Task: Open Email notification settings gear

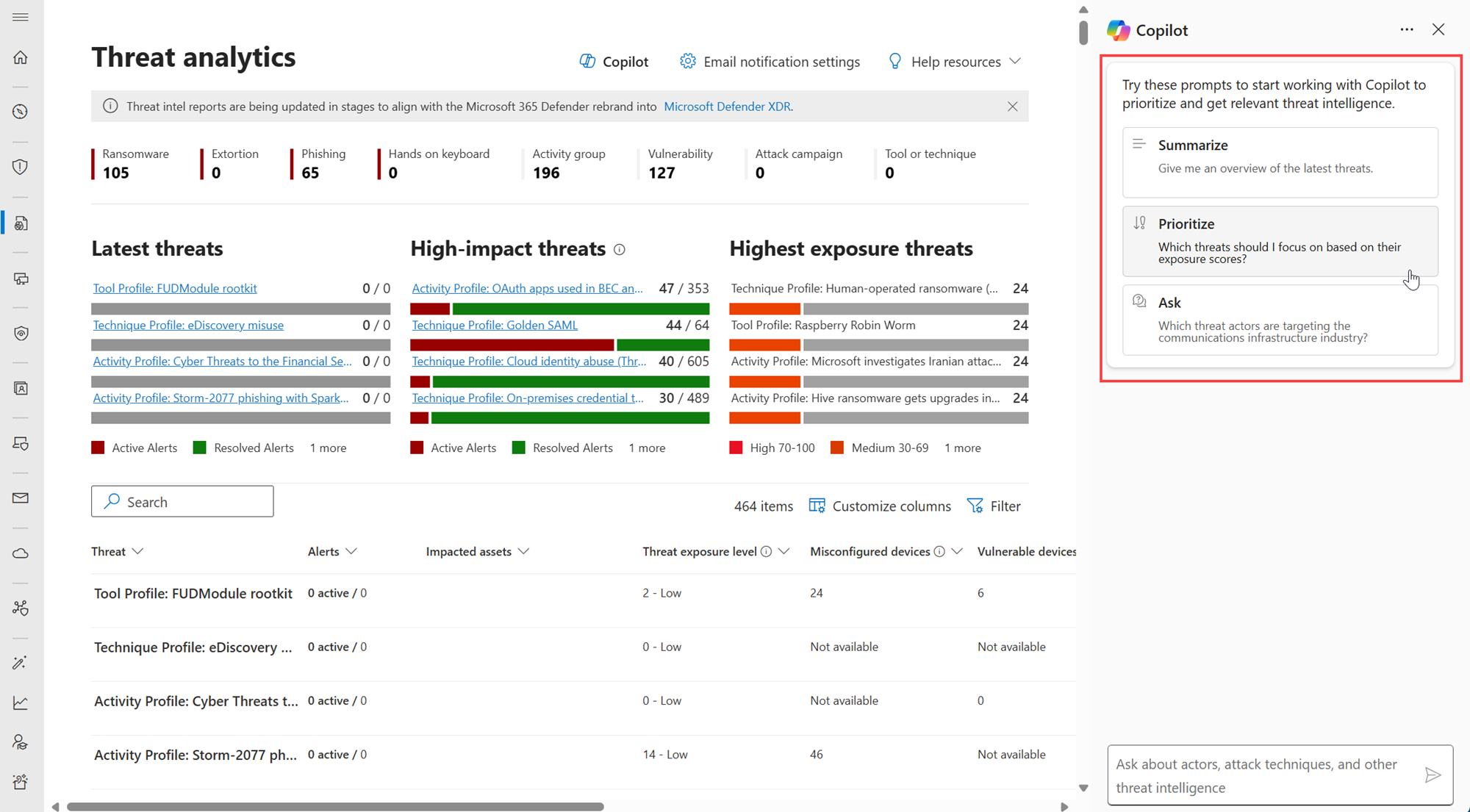Action: pos(687,62)
